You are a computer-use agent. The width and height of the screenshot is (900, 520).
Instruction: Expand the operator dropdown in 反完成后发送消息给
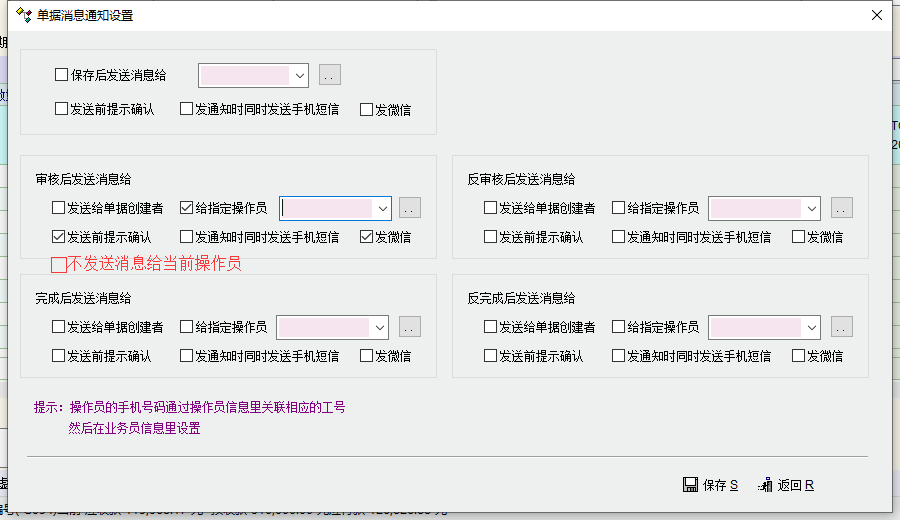pos(812,327)
